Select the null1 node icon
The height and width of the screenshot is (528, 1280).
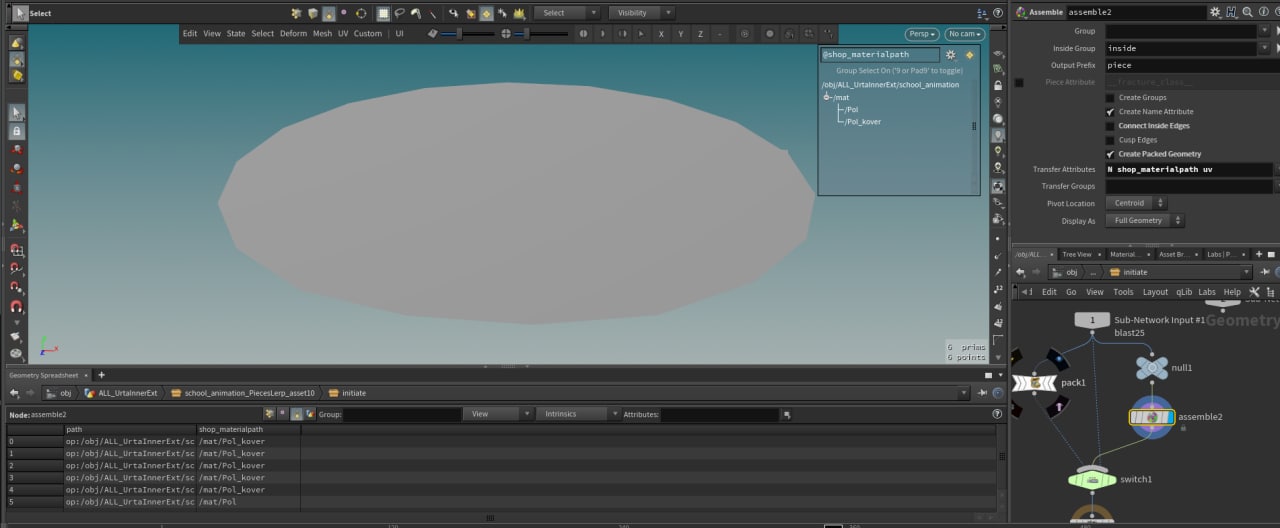tap(1152, 368)
